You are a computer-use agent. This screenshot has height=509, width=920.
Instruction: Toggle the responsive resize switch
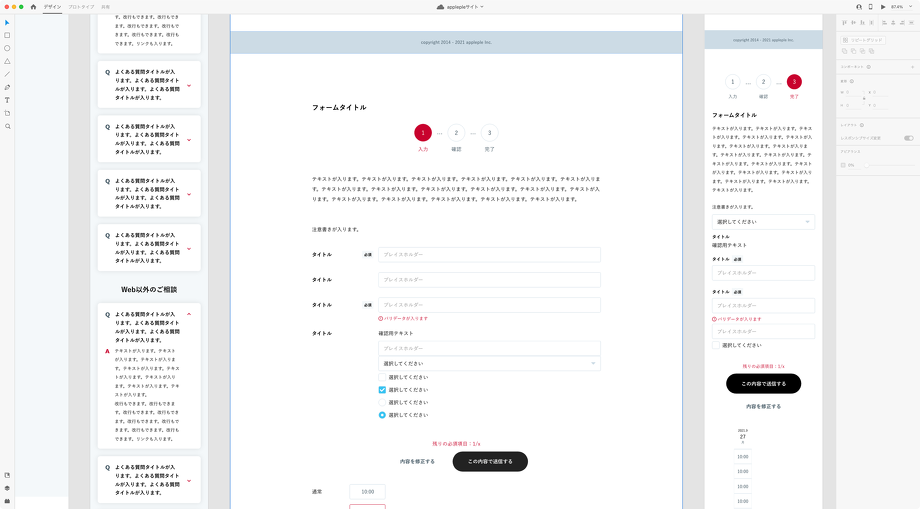(908, 138)
